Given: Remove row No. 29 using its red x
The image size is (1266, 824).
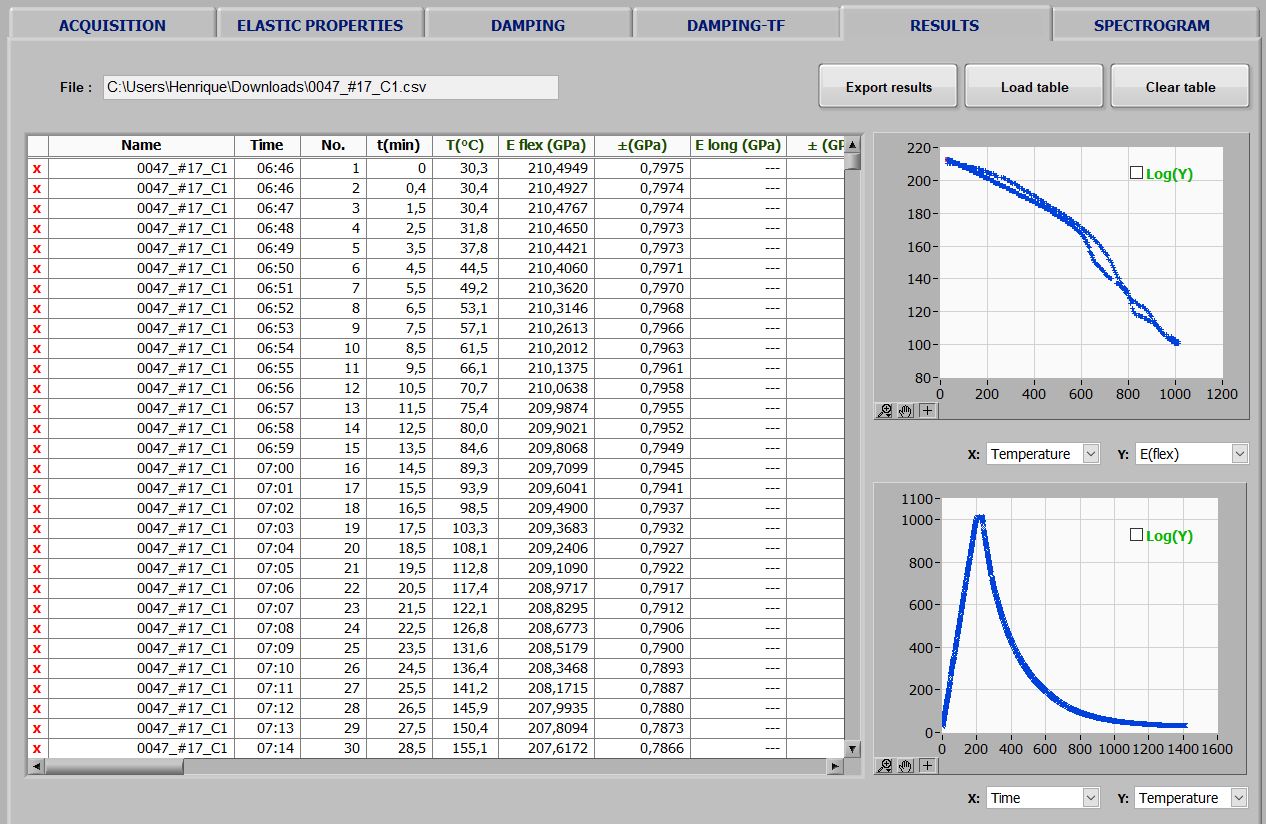Looking at the screenshot, I should [37, 728].
